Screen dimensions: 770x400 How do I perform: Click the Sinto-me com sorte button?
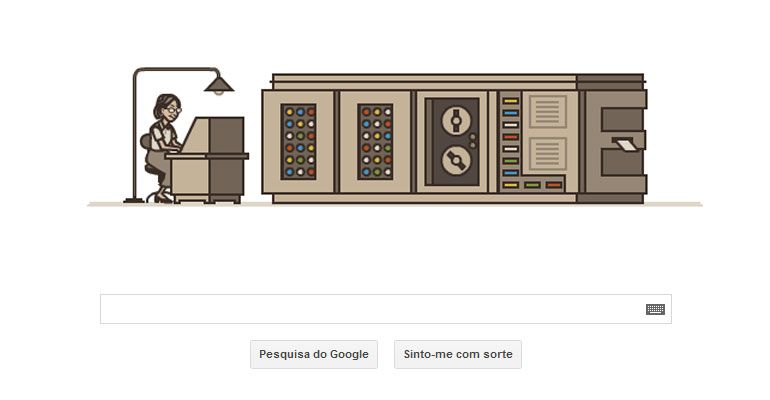point(458,354)
